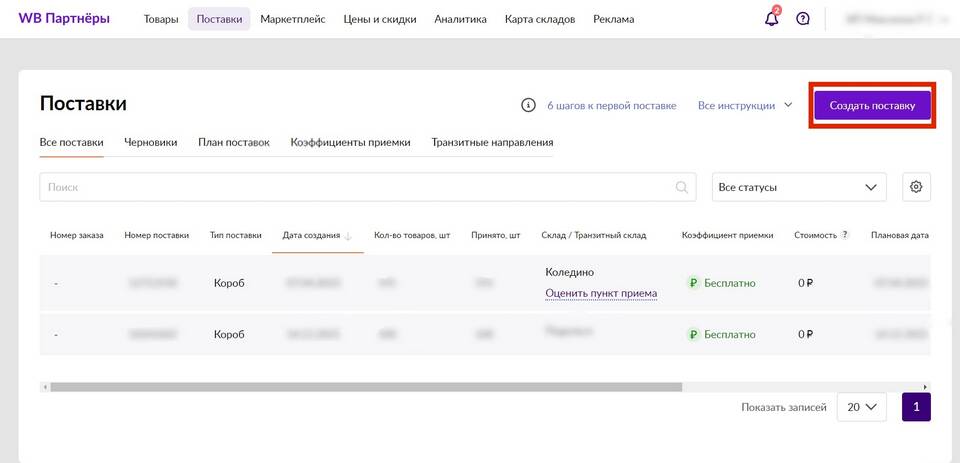This screenshot has width=960, height=463.
Task: Click the Оценить пункт приема link
Action: [x=601, y=293]
